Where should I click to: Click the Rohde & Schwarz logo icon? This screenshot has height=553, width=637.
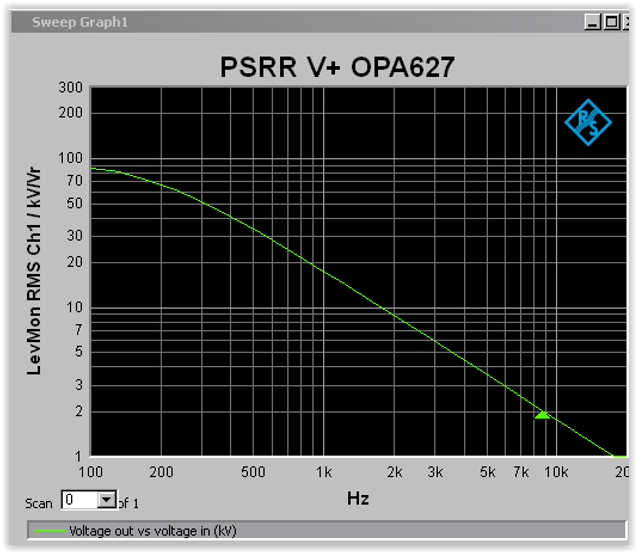[x=588, y=122]
